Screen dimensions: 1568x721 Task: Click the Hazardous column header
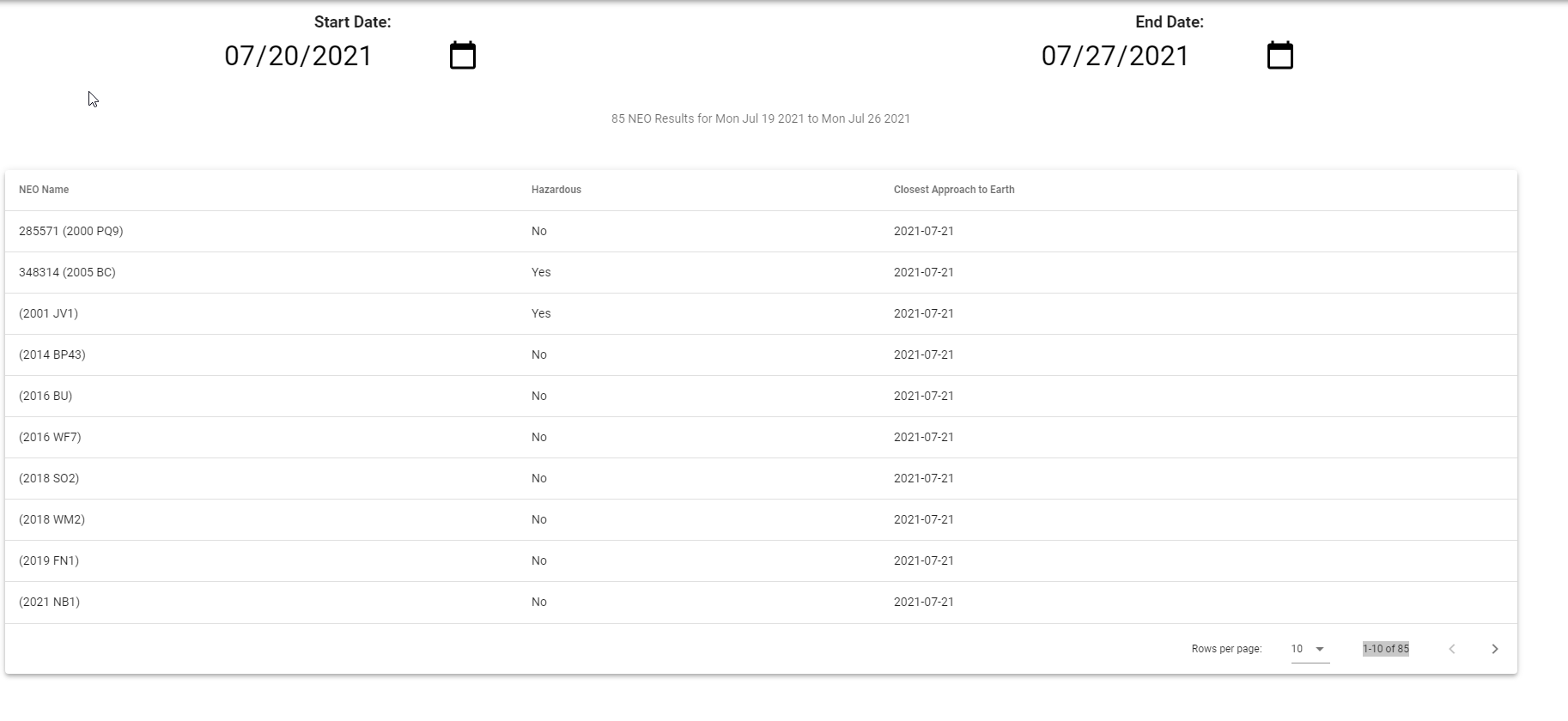tap(556, 190)
